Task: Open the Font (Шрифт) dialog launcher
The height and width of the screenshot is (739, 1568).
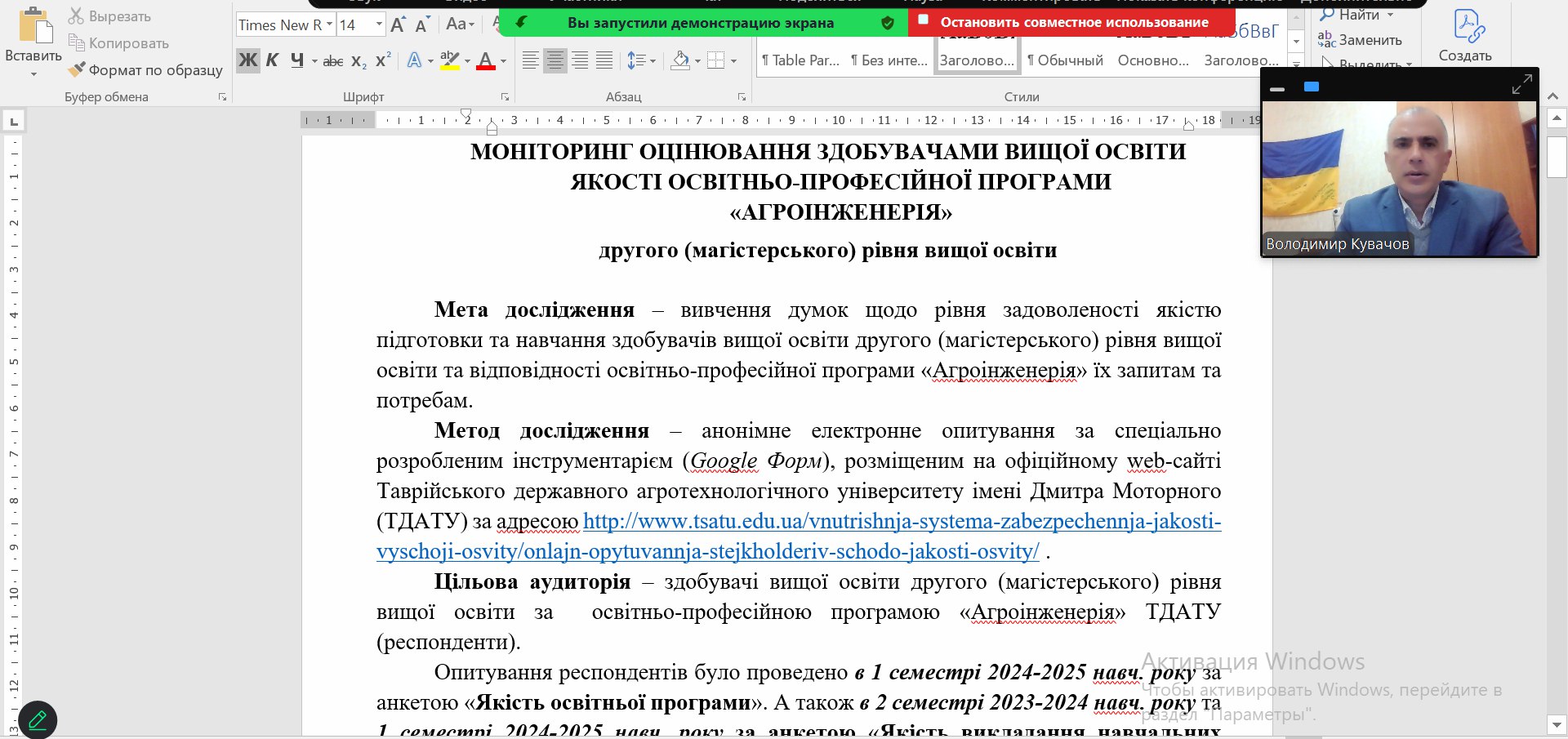Action: point(505,97)
